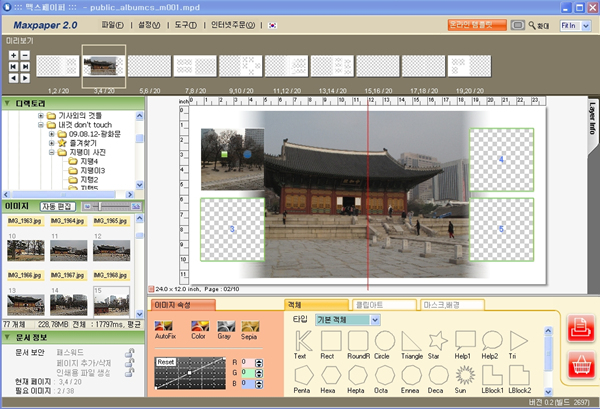Open the Layer Info side panel
600x409 pixels.
592,119
